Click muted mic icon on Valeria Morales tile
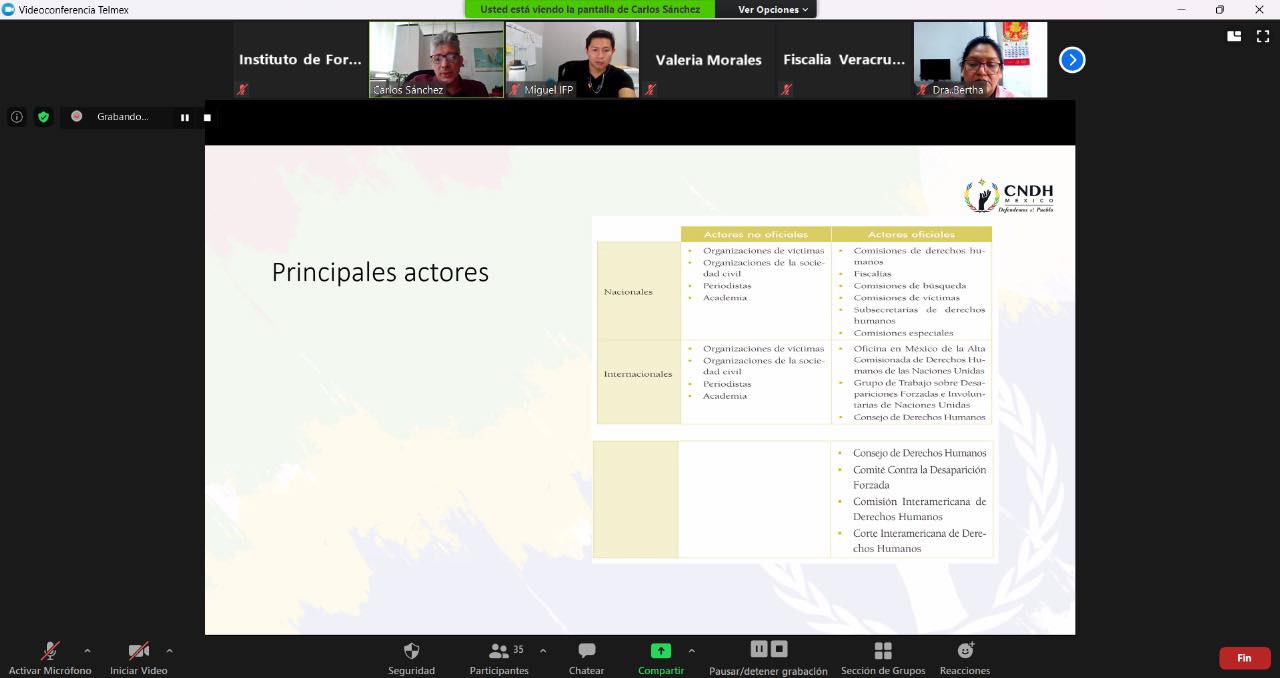This screenshot has height=678, width=1280. [x=650, y=89]
